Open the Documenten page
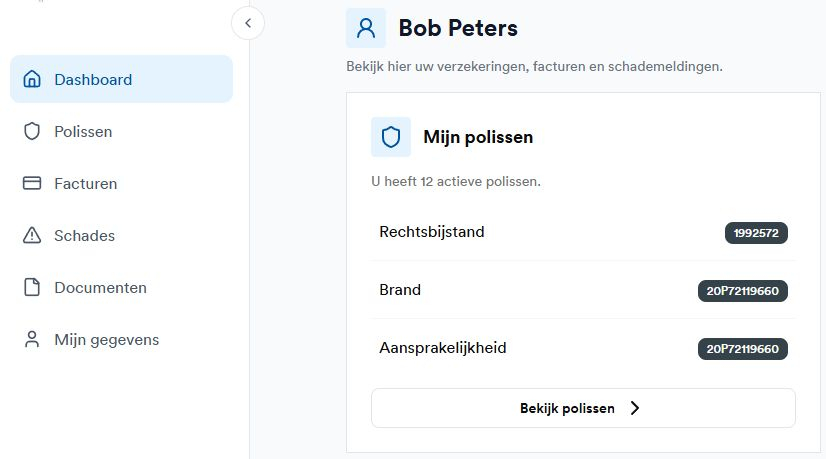 [x=100, y=288]
